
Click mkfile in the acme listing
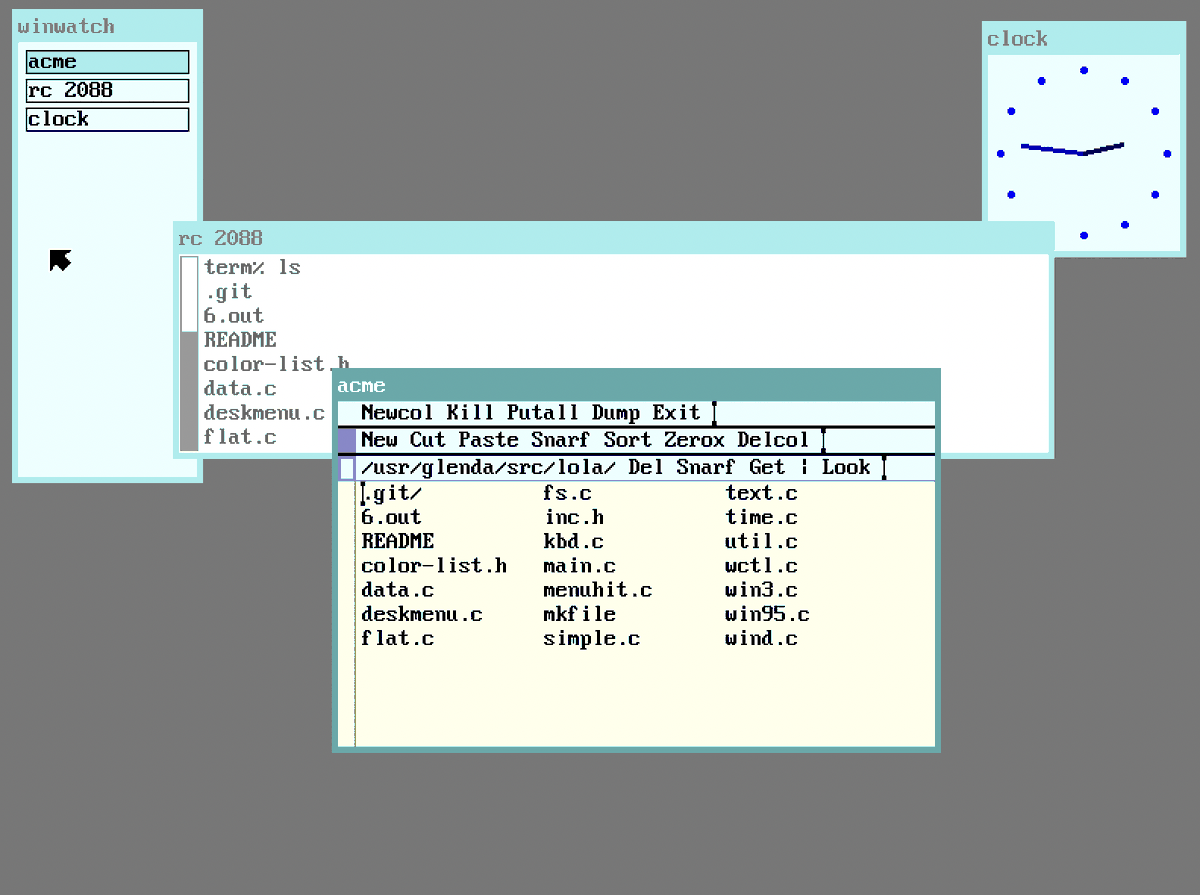(579, 614)
